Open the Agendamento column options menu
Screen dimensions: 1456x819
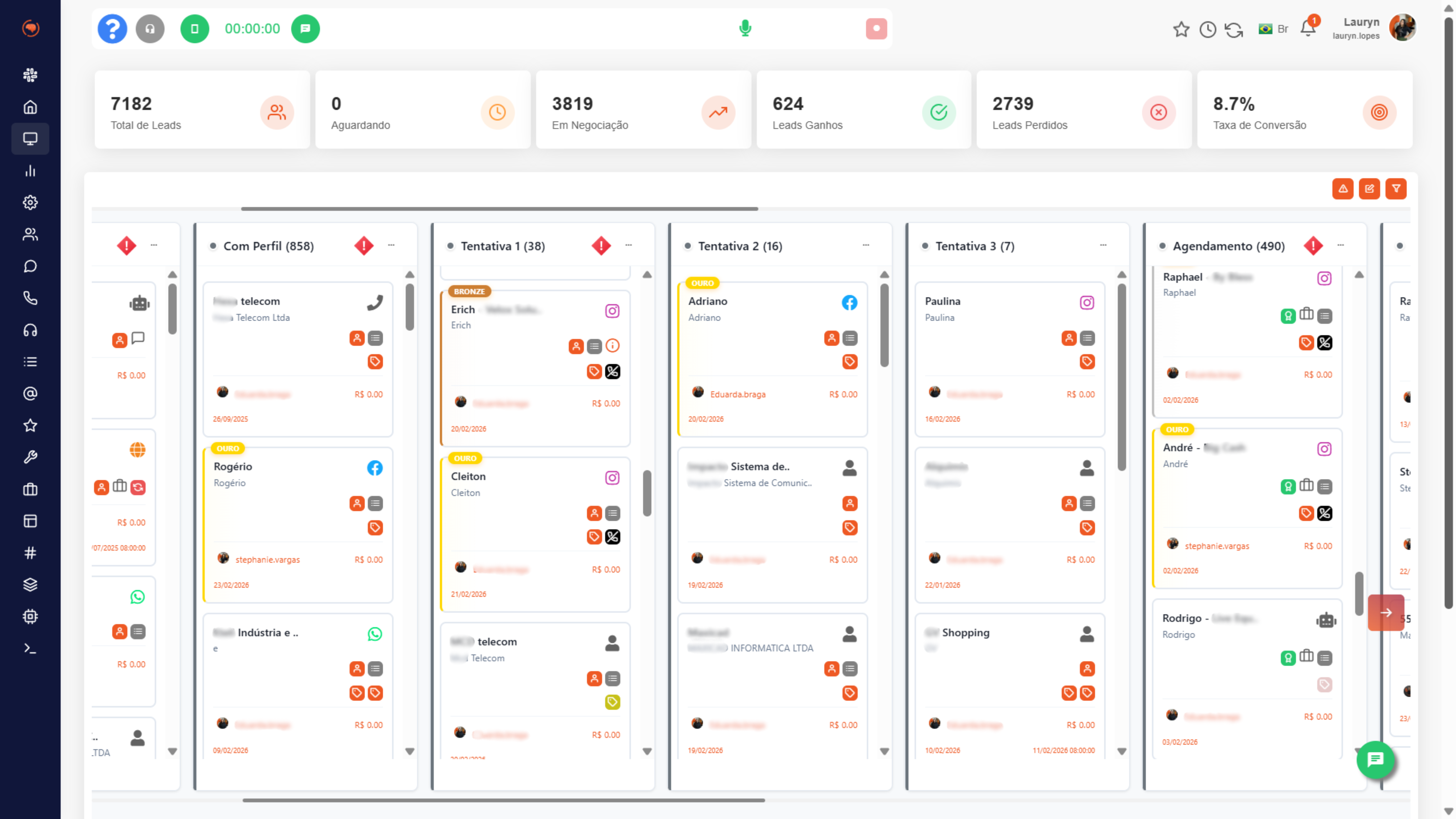[x=1341, y=245]
